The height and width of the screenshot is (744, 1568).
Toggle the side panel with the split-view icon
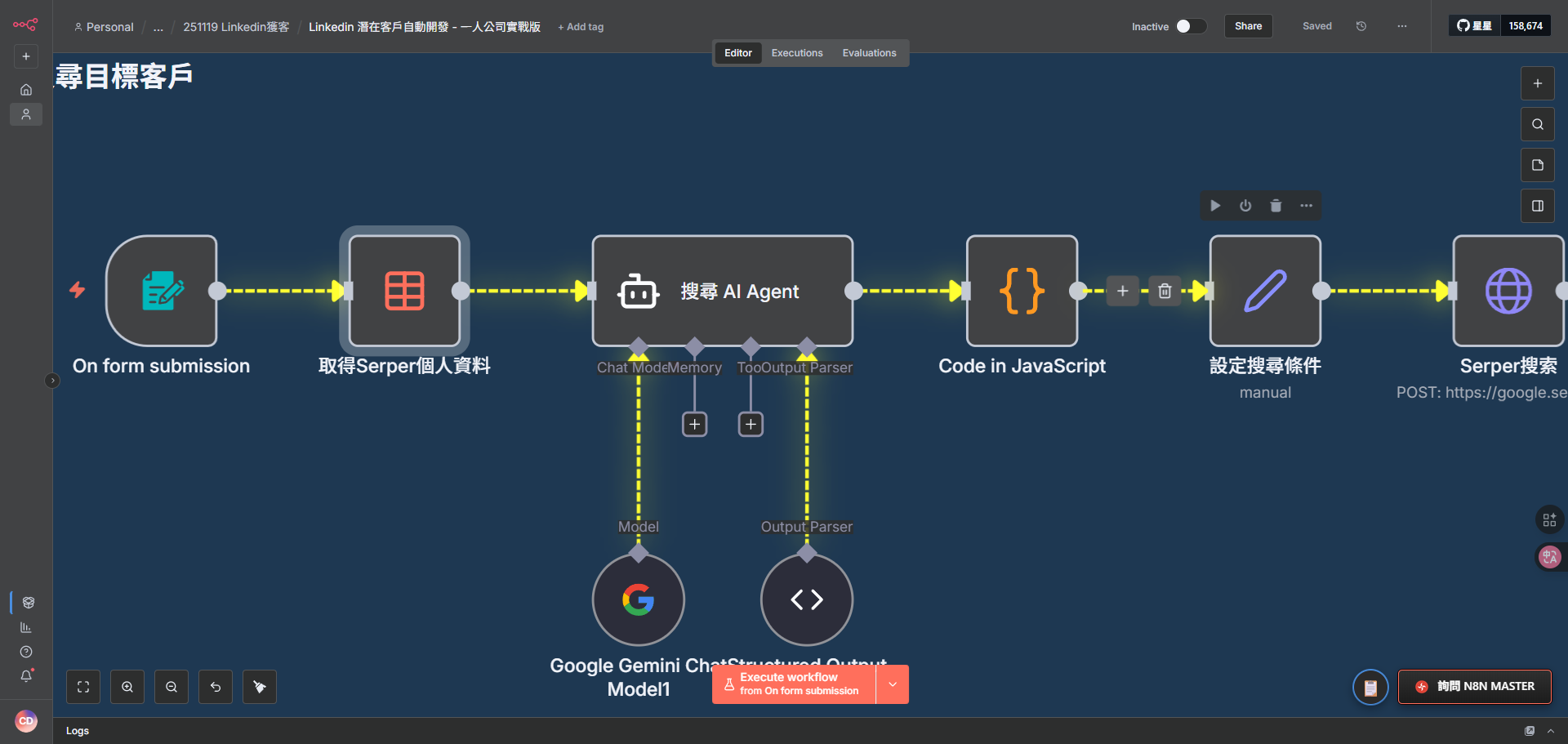1537,205
